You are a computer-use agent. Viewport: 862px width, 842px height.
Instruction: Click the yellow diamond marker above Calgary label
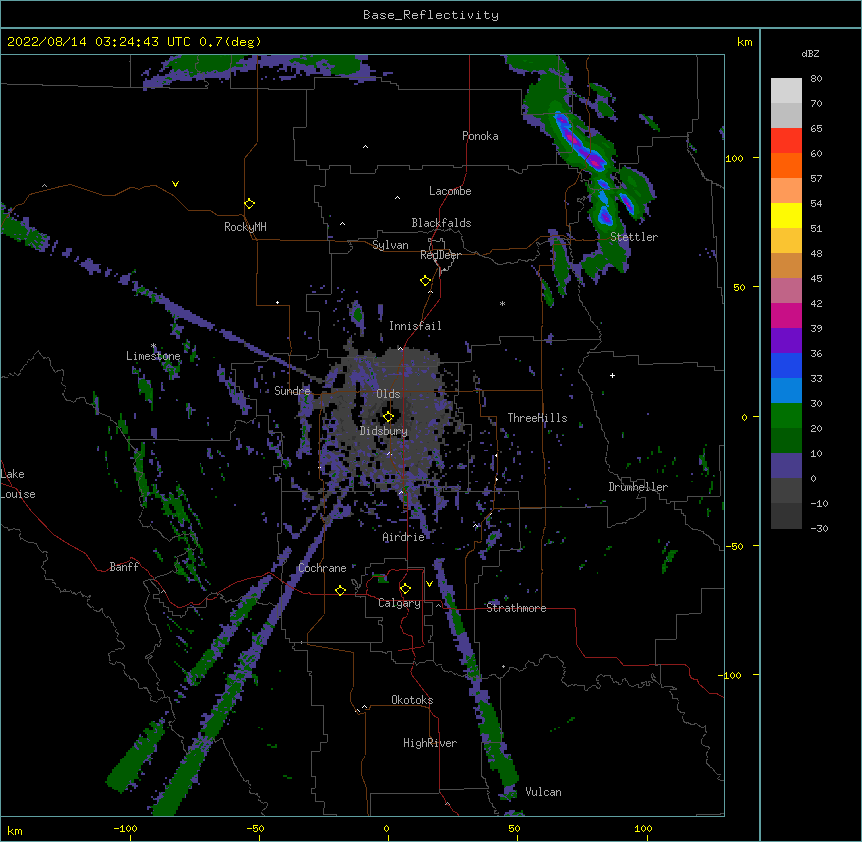point(405,589)
